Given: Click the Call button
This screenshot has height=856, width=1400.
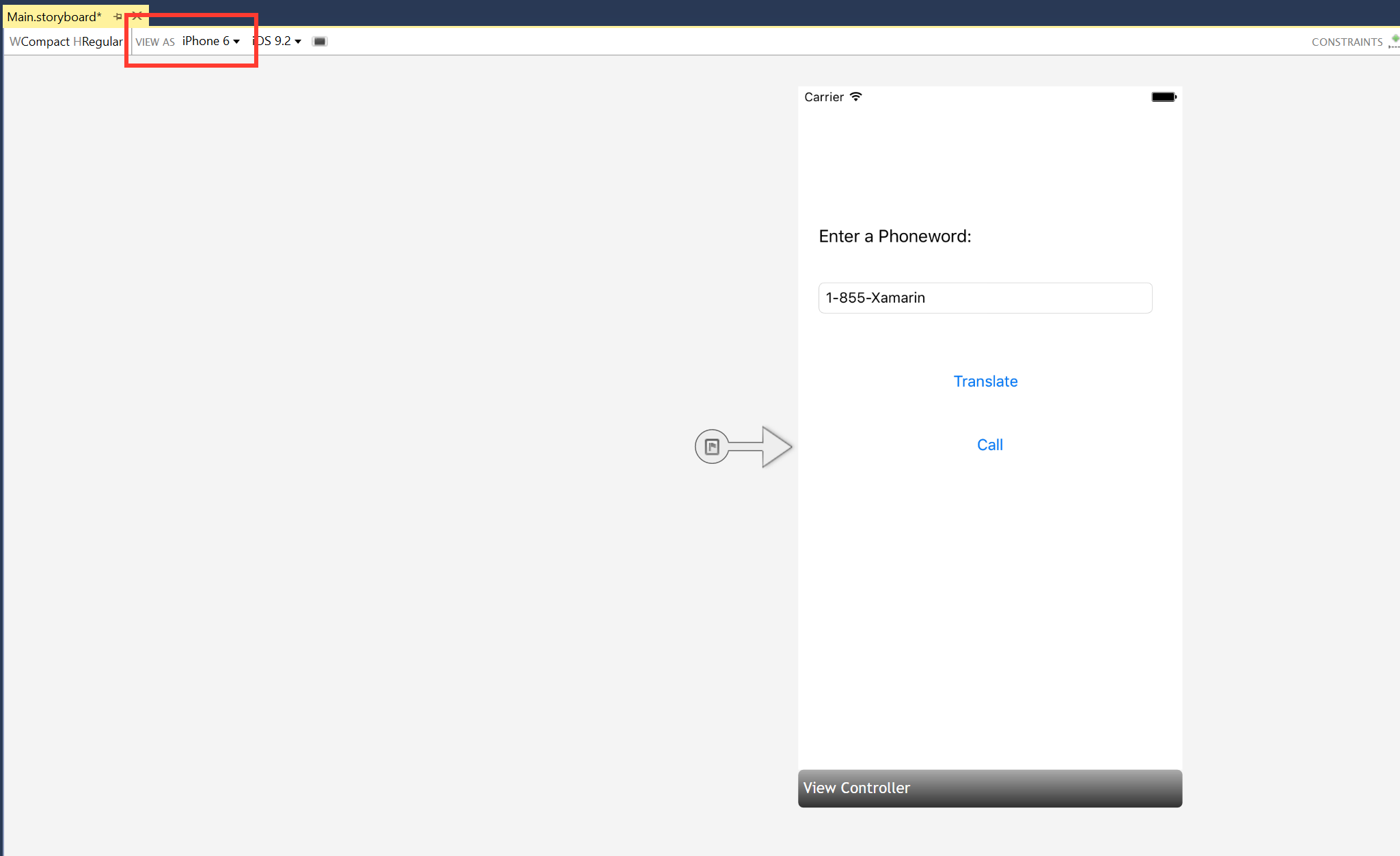Looking at the screenshot, I should click(x=988, y=445).
